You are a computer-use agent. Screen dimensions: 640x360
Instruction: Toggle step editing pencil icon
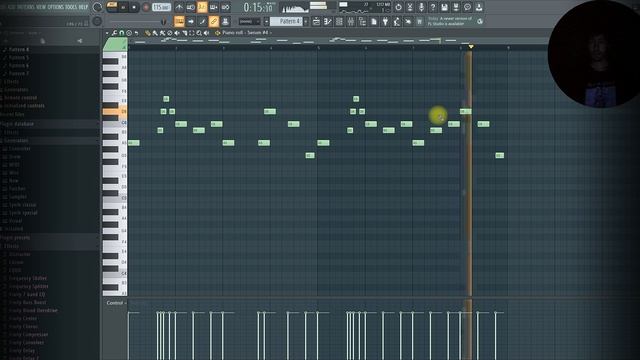coord(202,21)
